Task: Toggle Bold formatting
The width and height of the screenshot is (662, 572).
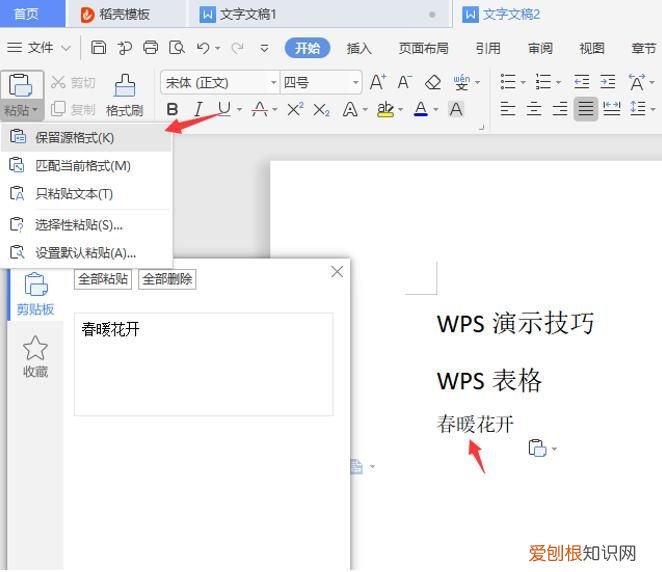Action: [172, 109]
